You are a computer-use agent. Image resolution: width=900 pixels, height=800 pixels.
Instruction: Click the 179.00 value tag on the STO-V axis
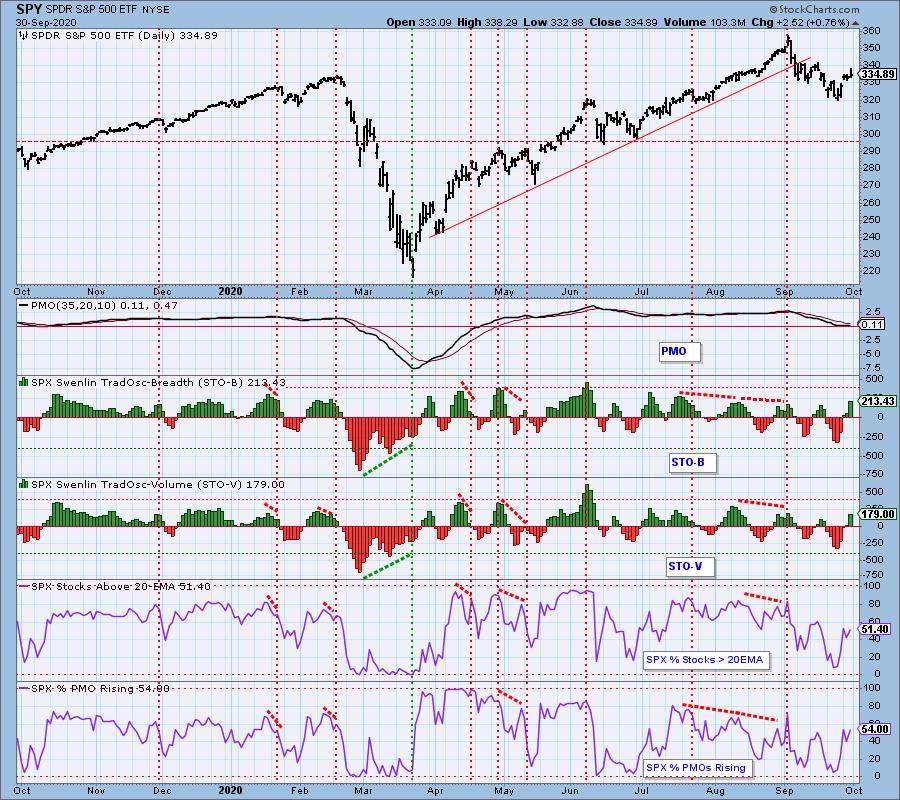click(877, 514)
